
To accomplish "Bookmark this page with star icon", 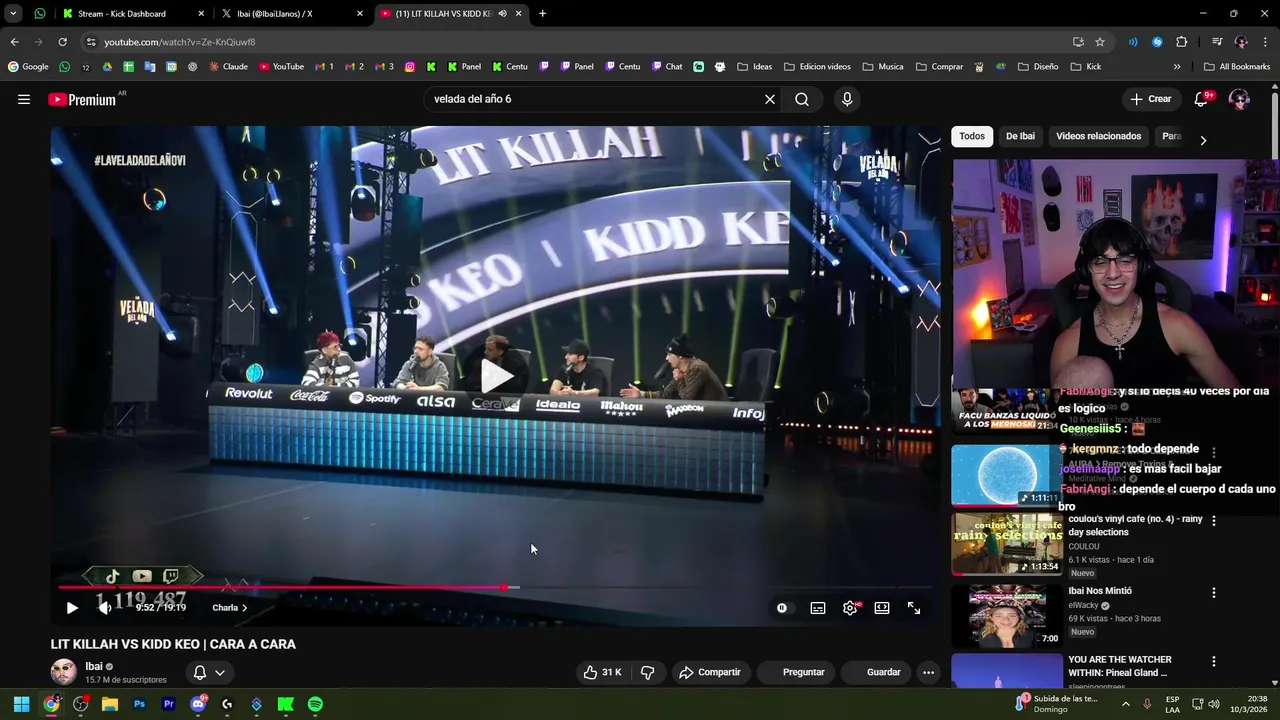I will click(1100, 42).
